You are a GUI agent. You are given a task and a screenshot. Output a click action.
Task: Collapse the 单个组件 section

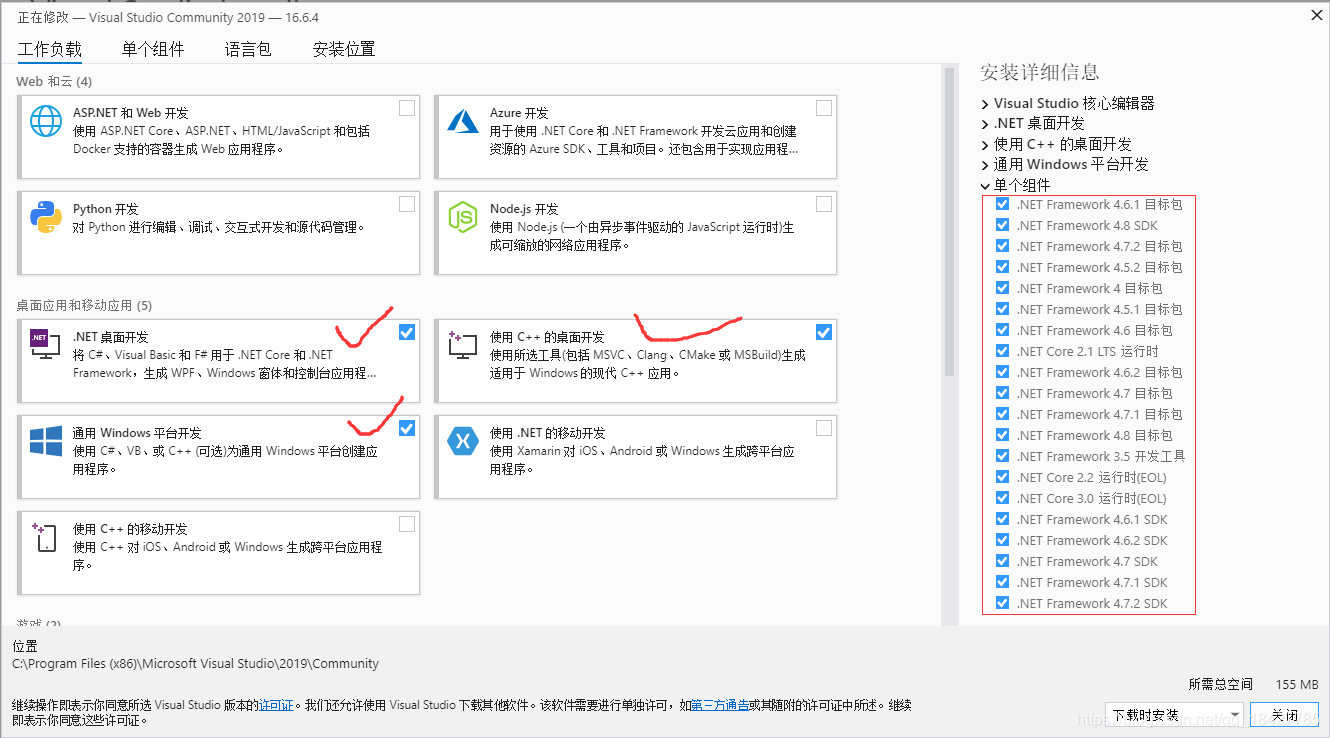pos(985,185)
